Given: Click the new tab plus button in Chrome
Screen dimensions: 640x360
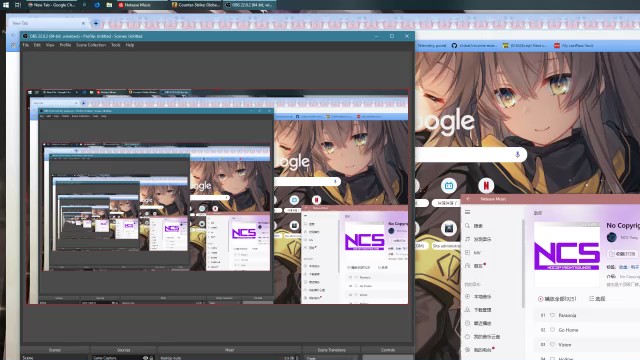Looking at the screenshot, I should (96, 23).
